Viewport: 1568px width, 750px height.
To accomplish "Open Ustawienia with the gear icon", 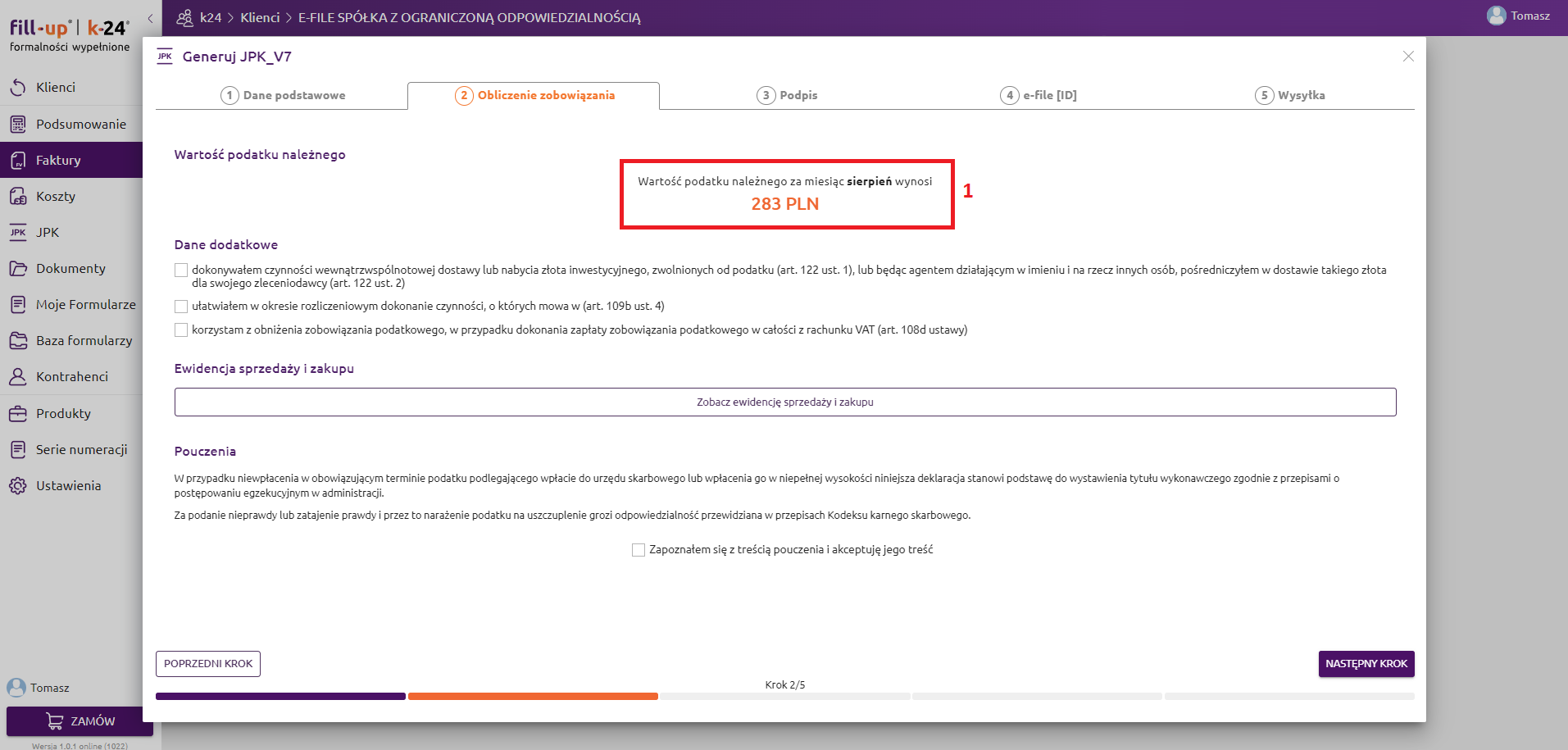I will [18, 486].
